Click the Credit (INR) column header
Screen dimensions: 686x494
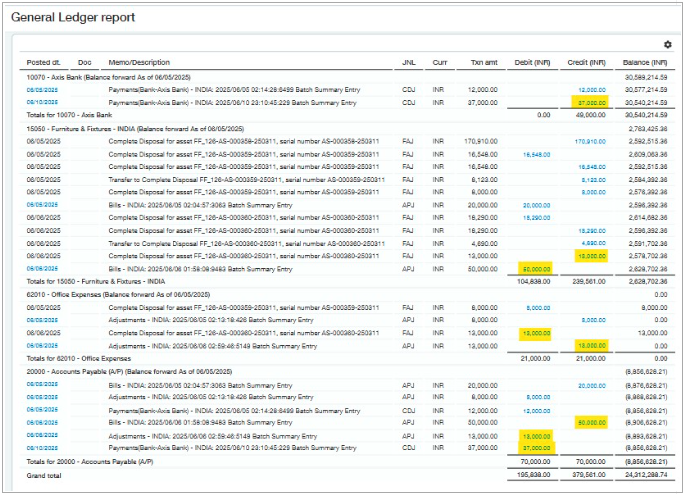[587, 62]
